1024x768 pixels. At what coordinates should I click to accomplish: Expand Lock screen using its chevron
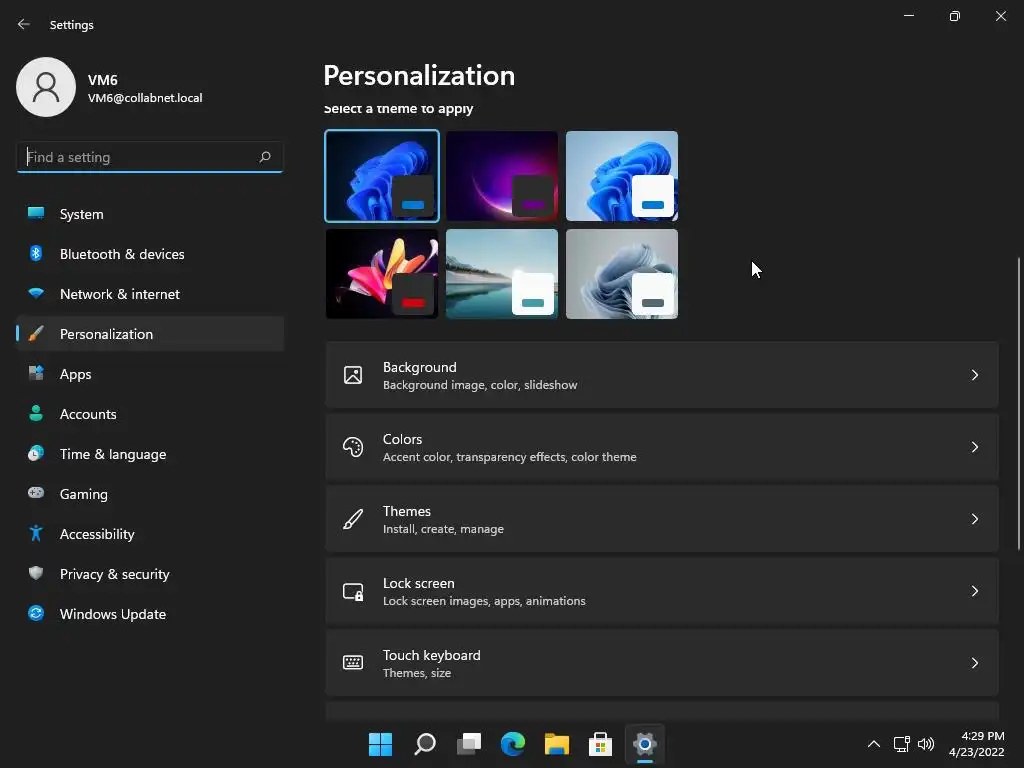pyautogui.click(x=974, y=591)
